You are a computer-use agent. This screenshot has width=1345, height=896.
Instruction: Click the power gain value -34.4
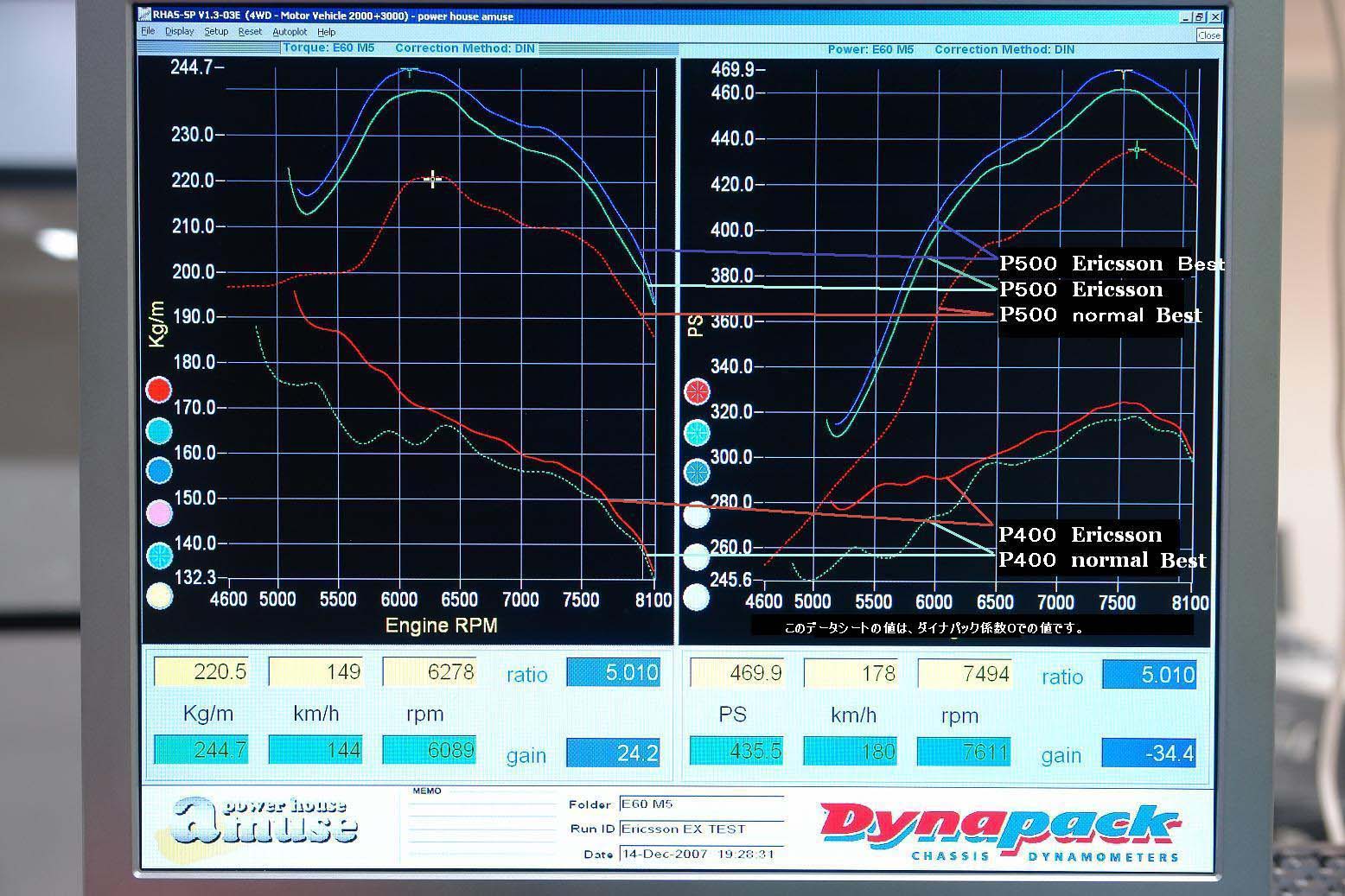coord(1150,753)
